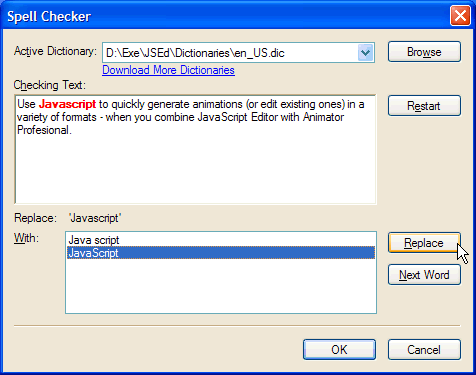Skip ahead with the Next Word button

(x=424, y=275)
